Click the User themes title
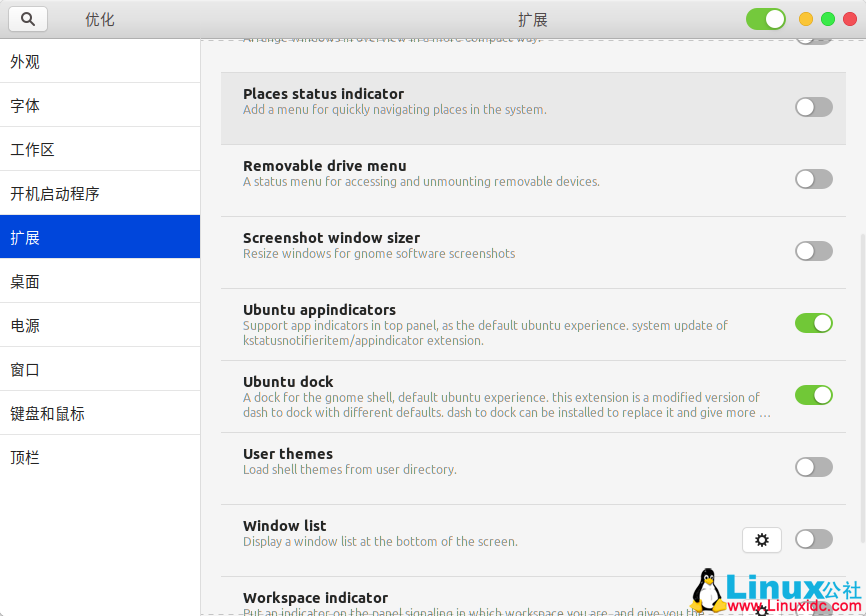 [288, 454]
